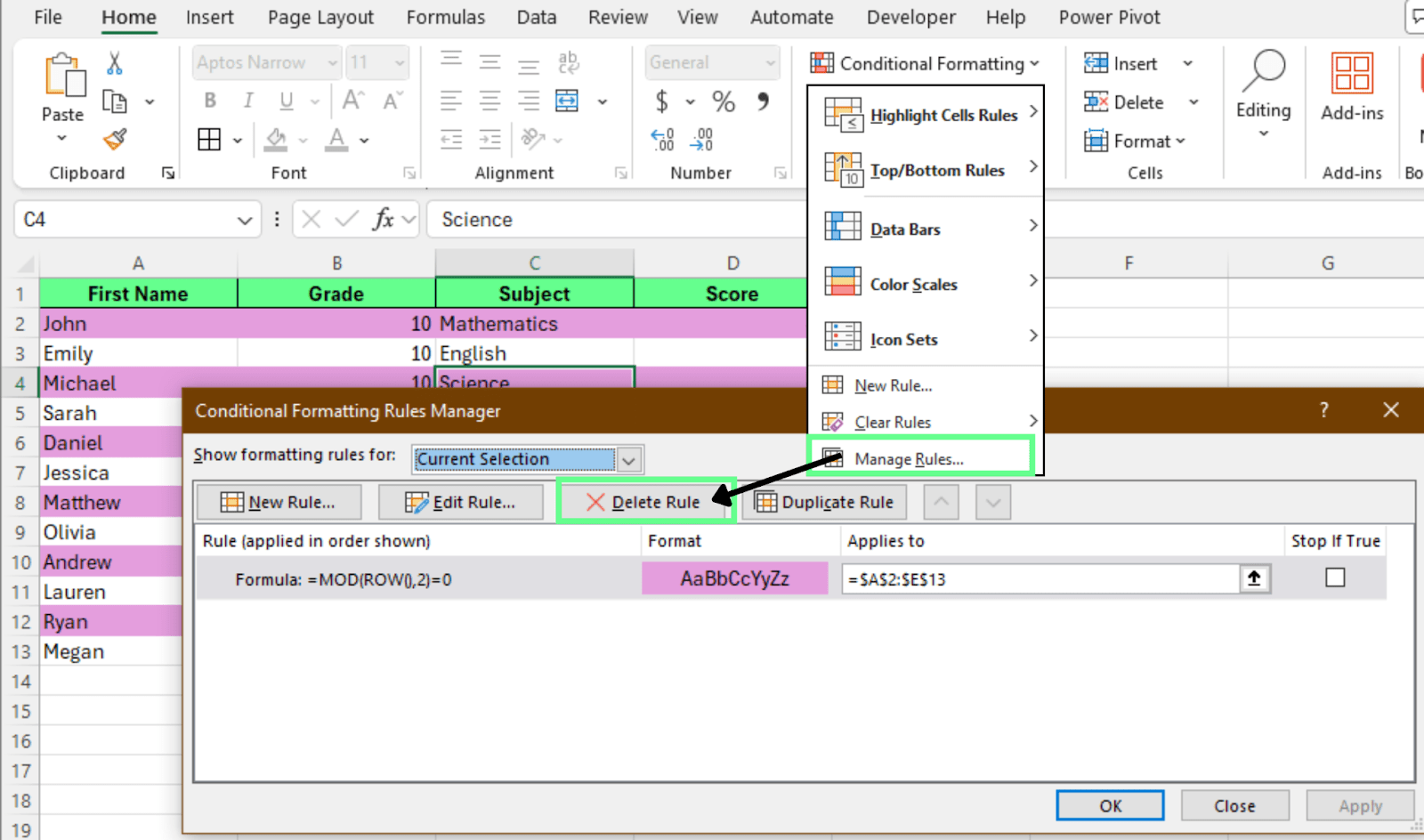The height and width of the screenshot is (840, 1424).
Task: Align text right in Alignment group
Action: (529, 101)
